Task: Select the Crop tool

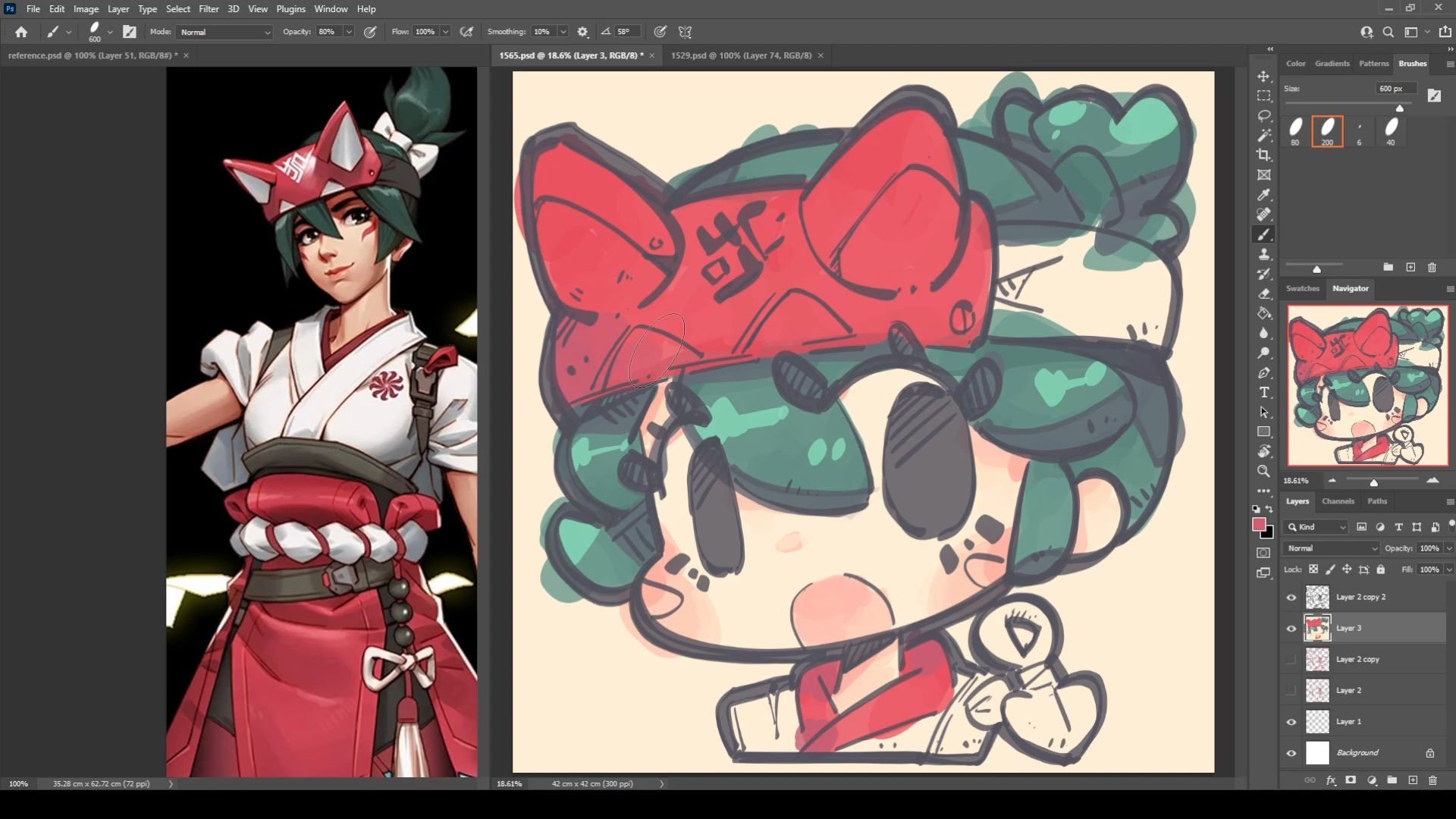Action: (x=1263, y=155)
